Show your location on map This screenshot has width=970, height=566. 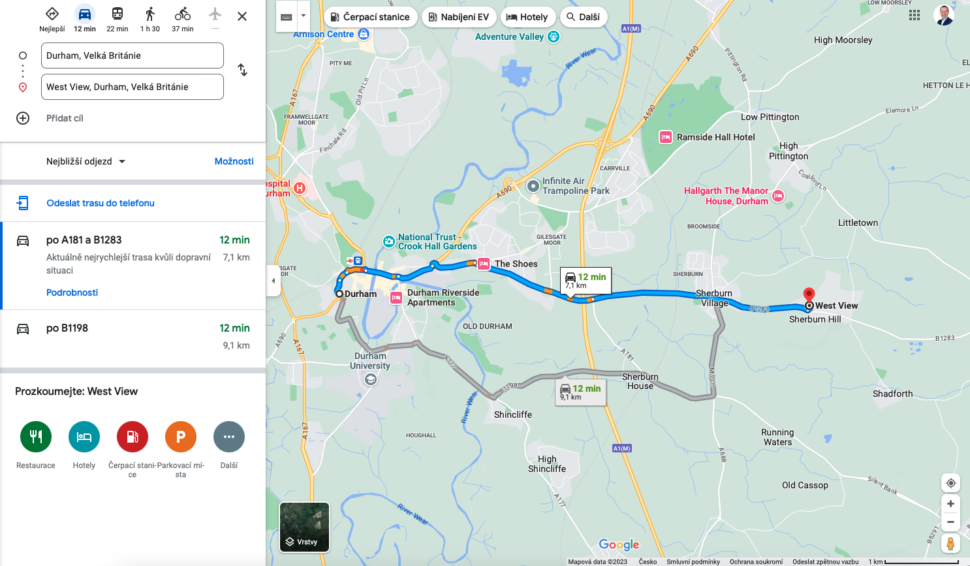951,483
